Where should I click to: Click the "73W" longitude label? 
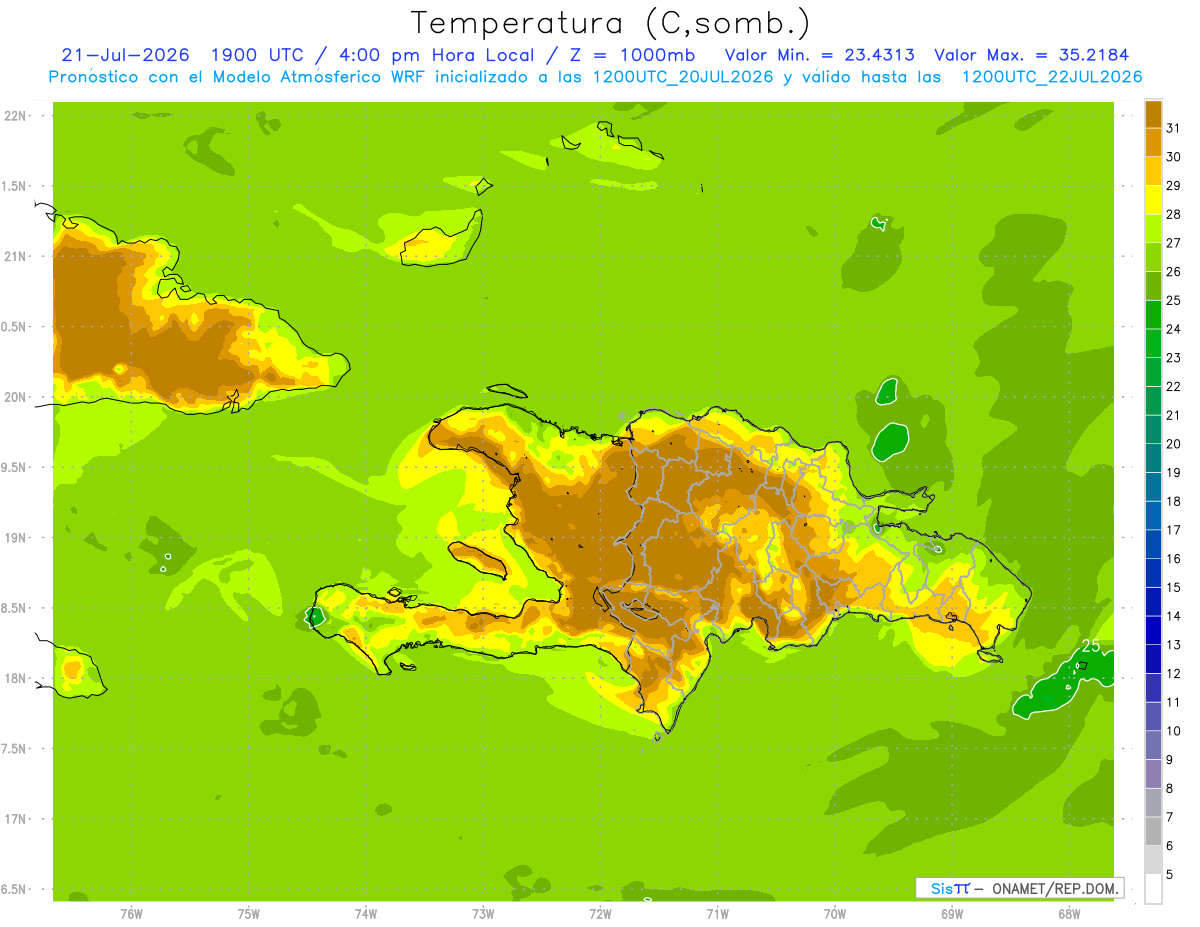click(x=483, y=913)
